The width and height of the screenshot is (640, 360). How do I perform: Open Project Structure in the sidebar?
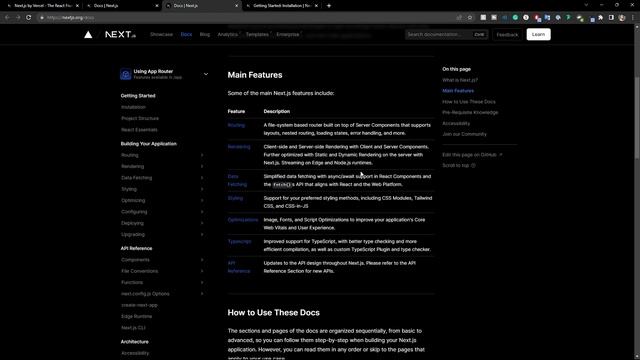[140, 118]
